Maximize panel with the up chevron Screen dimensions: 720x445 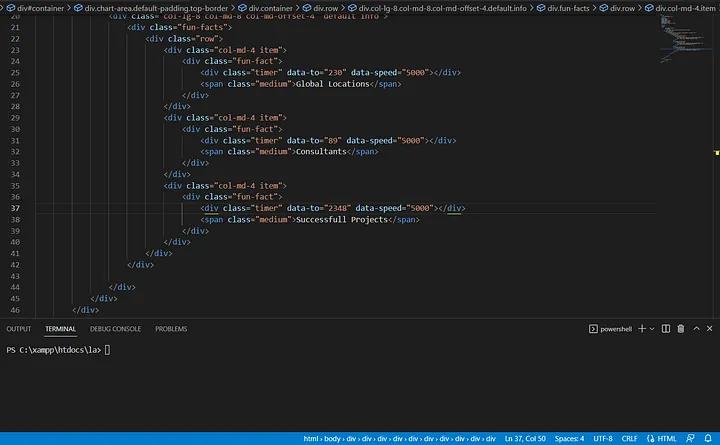(x=696, y=328)
